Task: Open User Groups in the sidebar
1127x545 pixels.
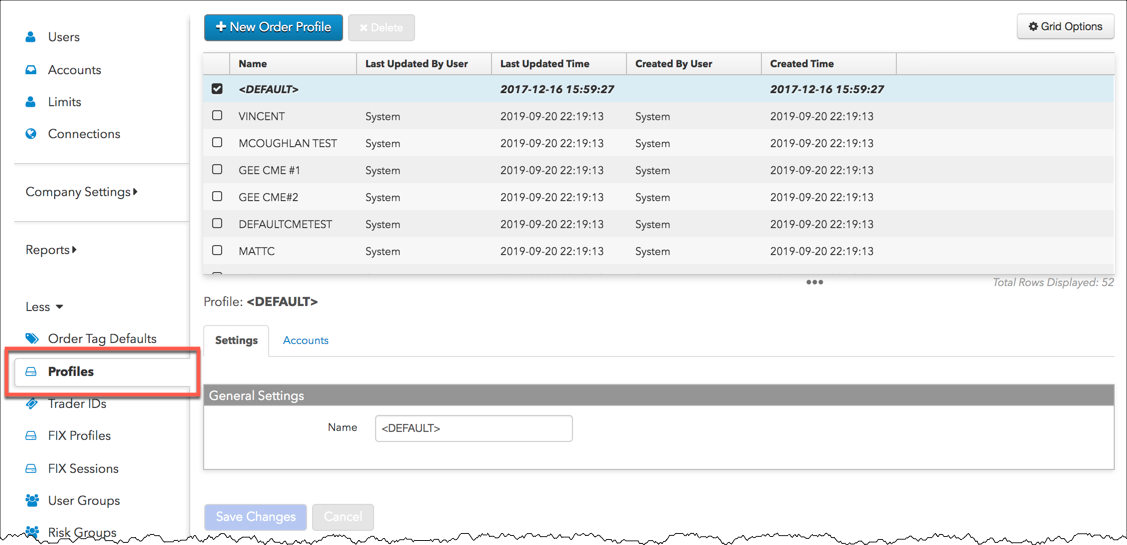Action: coord(84,500)
